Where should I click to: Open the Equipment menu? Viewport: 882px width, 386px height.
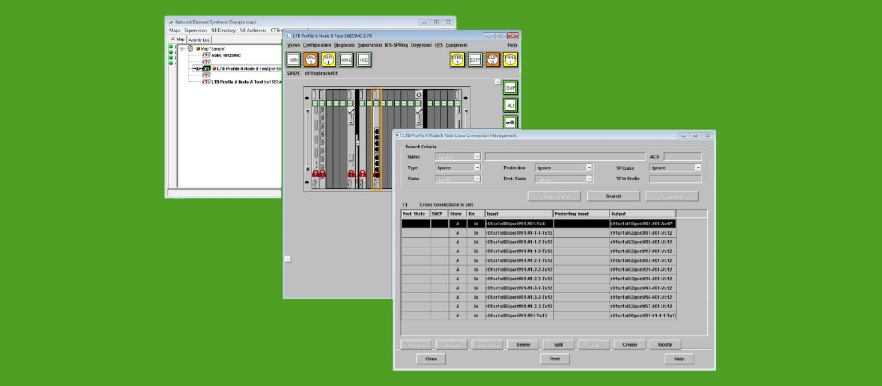point(456,45)
